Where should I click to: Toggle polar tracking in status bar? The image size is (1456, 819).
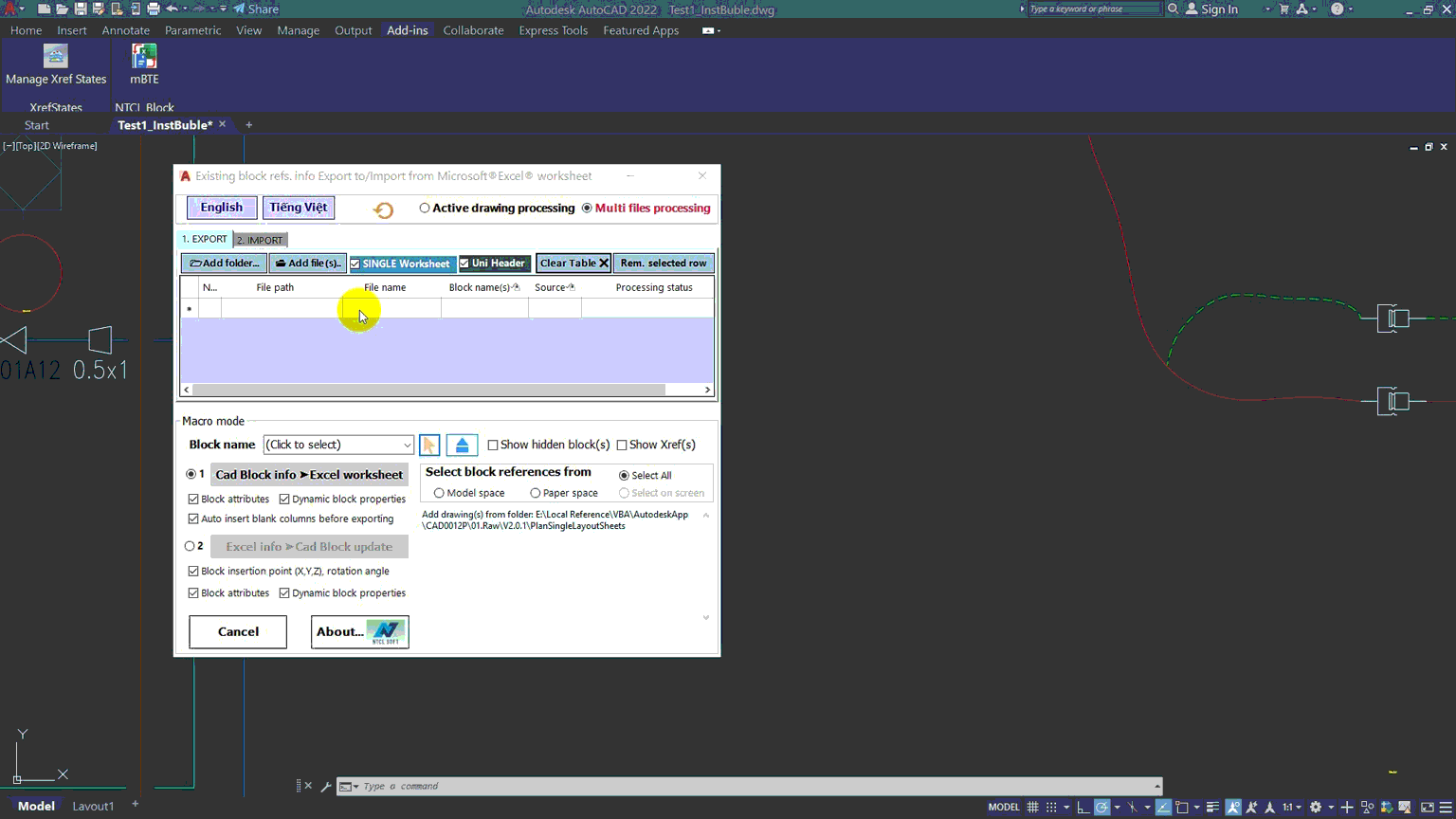coord(1101,808)
